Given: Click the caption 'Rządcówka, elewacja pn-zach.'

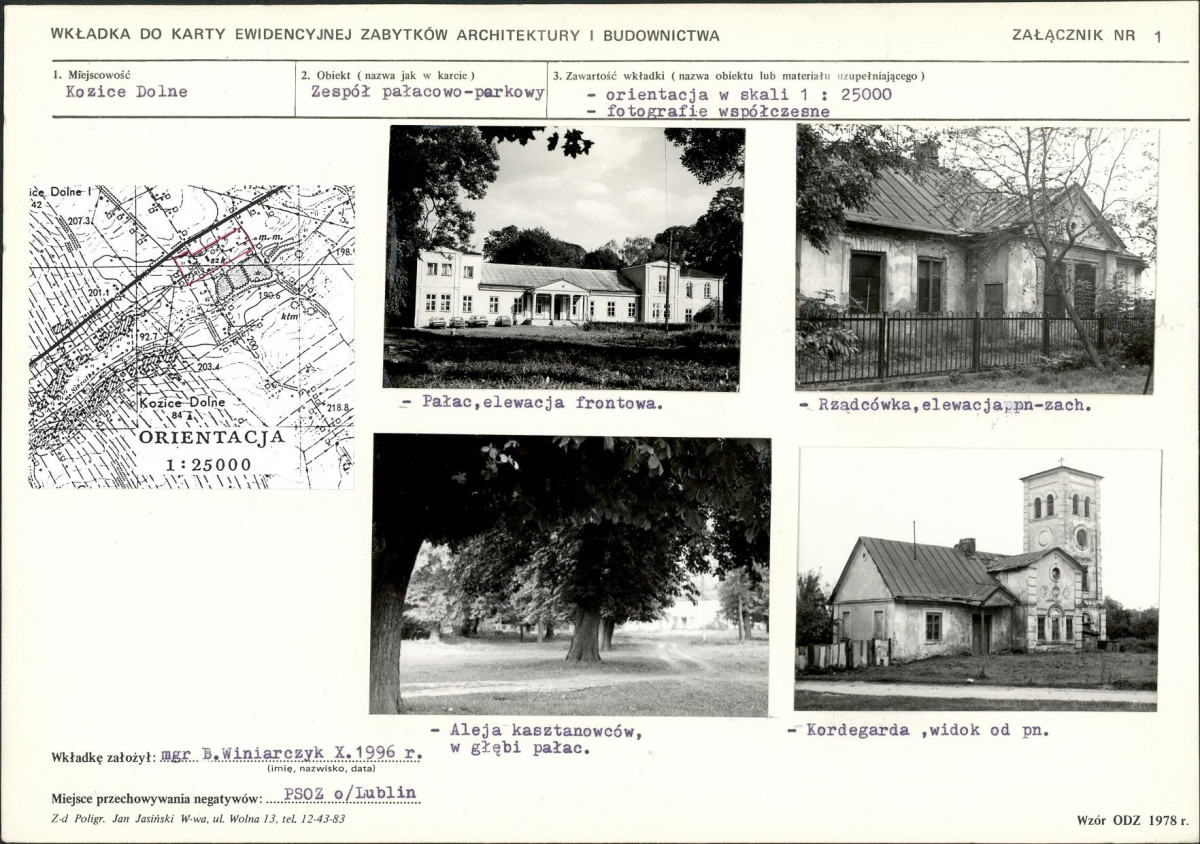Looking at the screenshot, I should coord(945,405).
